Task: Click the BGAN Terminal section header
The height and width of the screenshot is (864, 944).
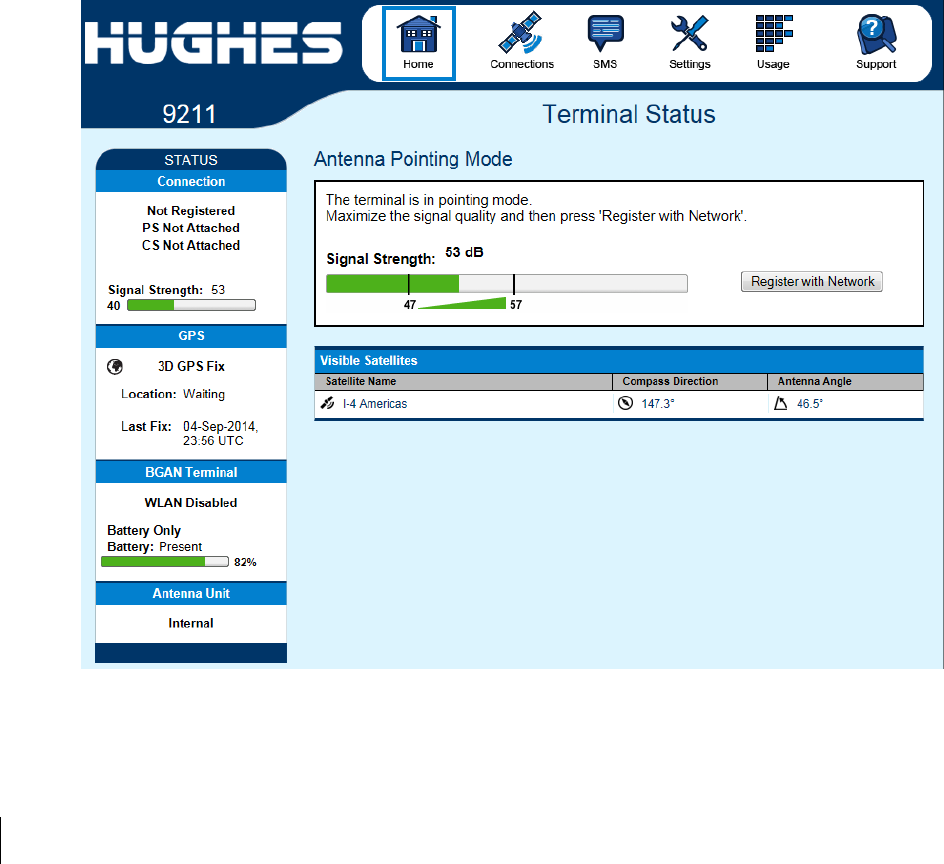Action: [x=191, y=472]
